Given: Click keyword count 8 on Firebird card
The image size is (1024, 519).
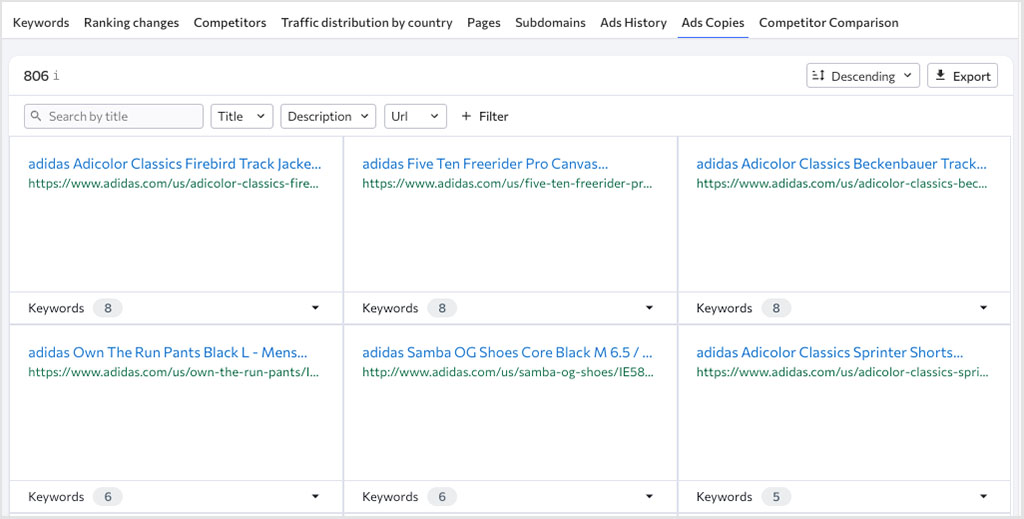Looking at the screenshot, I should [108, 308].
